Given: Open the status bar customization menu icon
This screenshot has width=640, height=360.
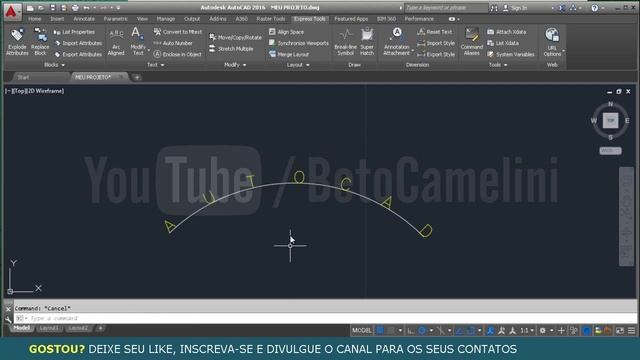Looking at the screenshot, I should tap(631, 331).
